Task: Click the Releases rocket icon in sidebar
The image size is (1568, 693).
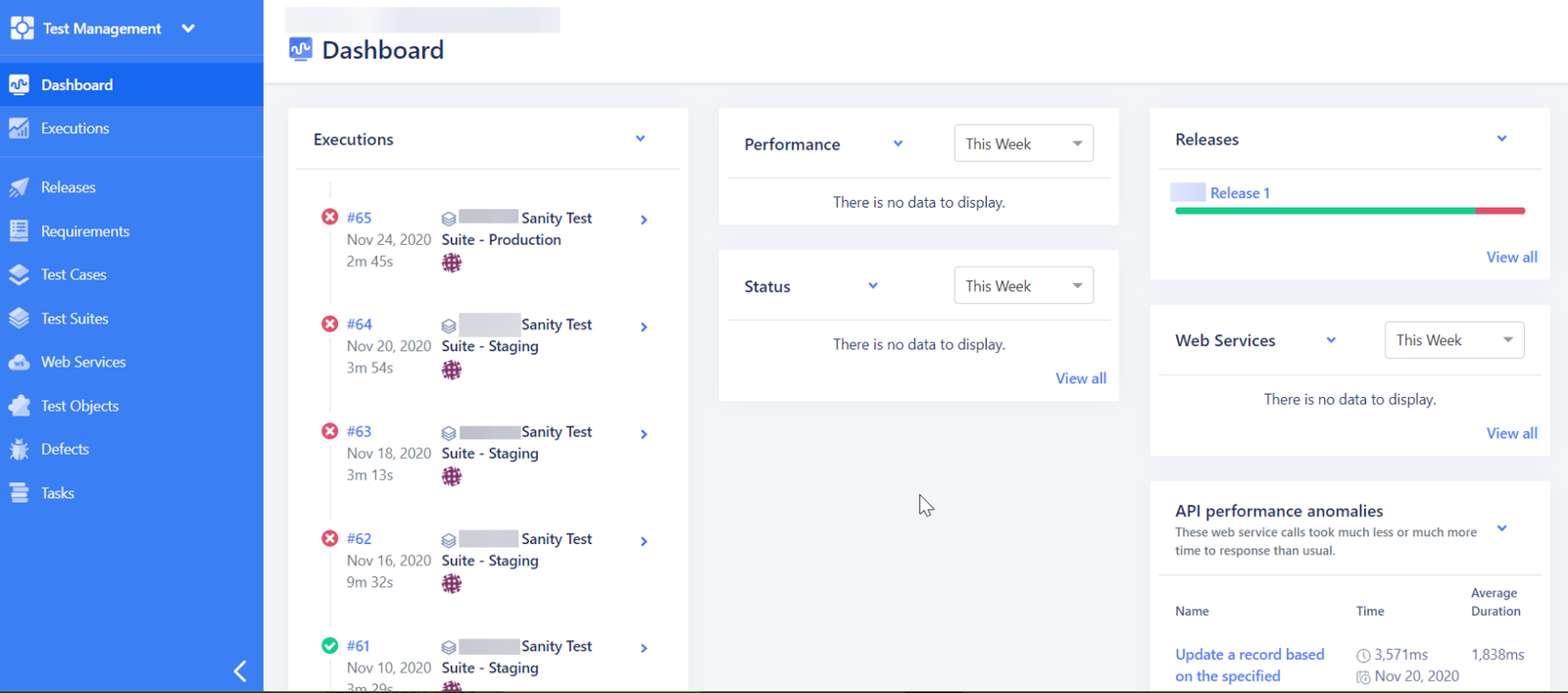Action: (x=19, y=187)
